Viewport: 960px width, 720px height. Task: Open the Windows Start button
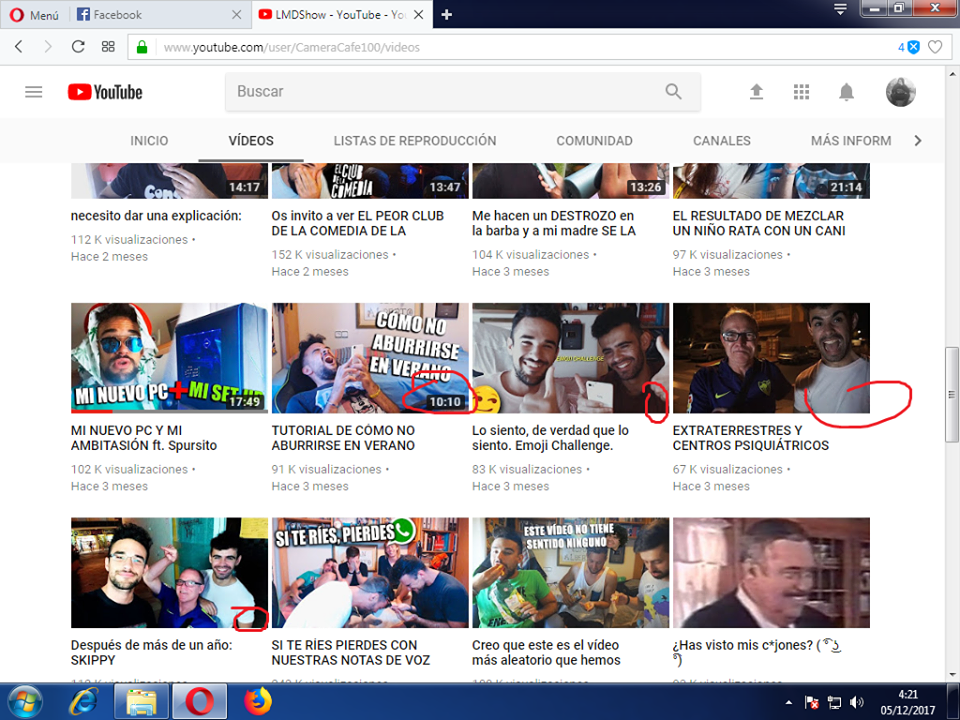pos(24,702)
